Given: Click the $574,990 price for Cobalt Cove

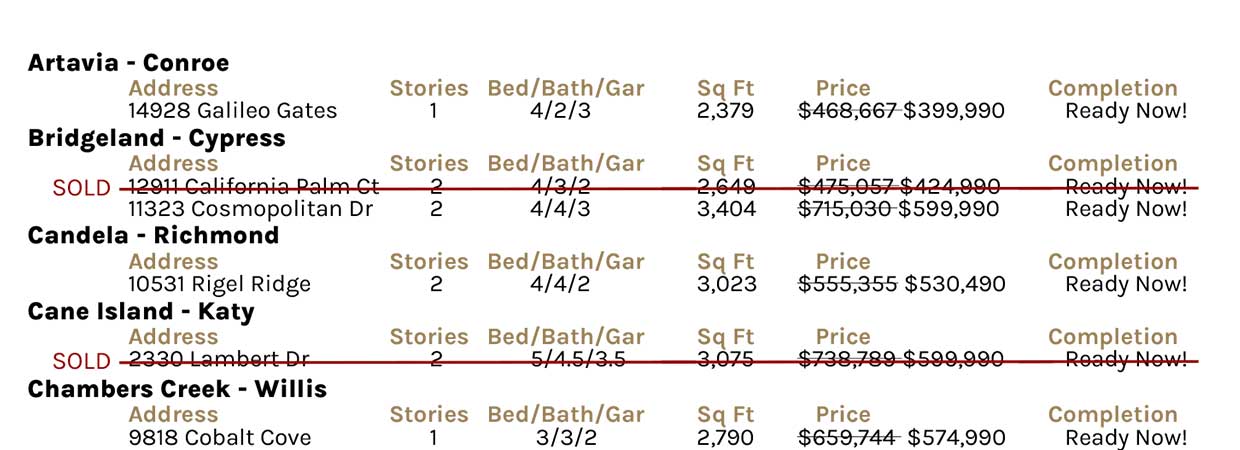Looking at the screenshot, I should pyautogui.click(x=957, y=438).
